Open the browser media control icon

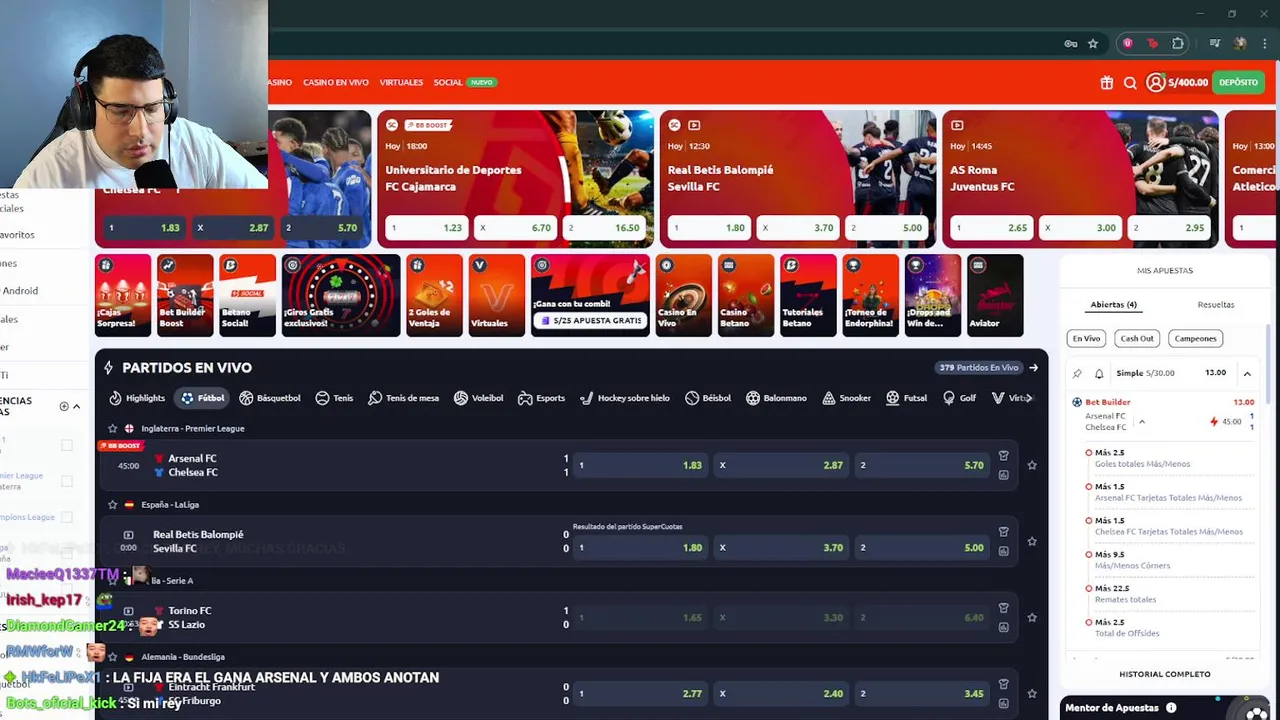tap(1214, 44)
